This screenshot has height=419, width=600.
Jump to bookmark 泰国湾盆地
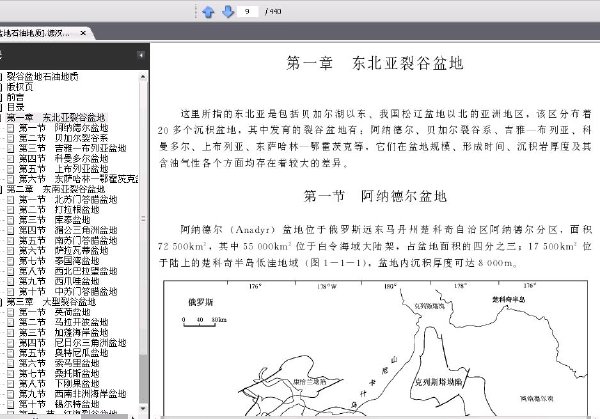point(59,261)
